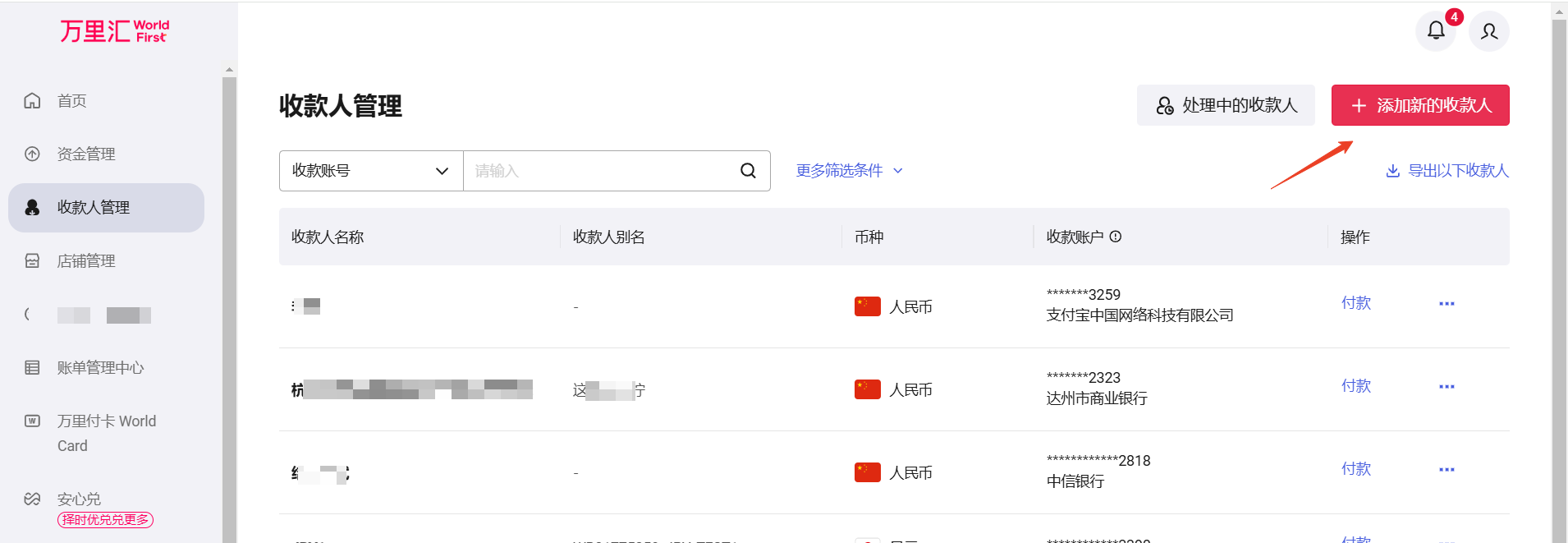Click the info icon beside 收款账户
The height and width of the screenshot is (543, 1568).
(1116, 237)
